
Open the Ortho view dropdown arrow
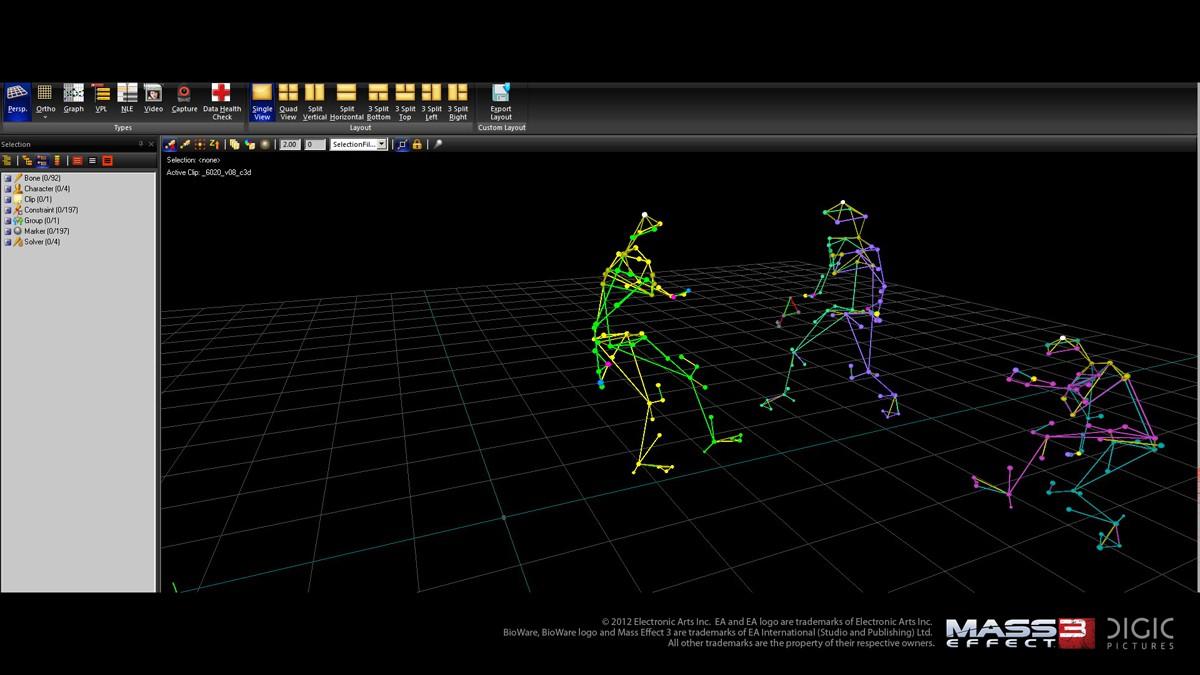[x=45, y=117]
